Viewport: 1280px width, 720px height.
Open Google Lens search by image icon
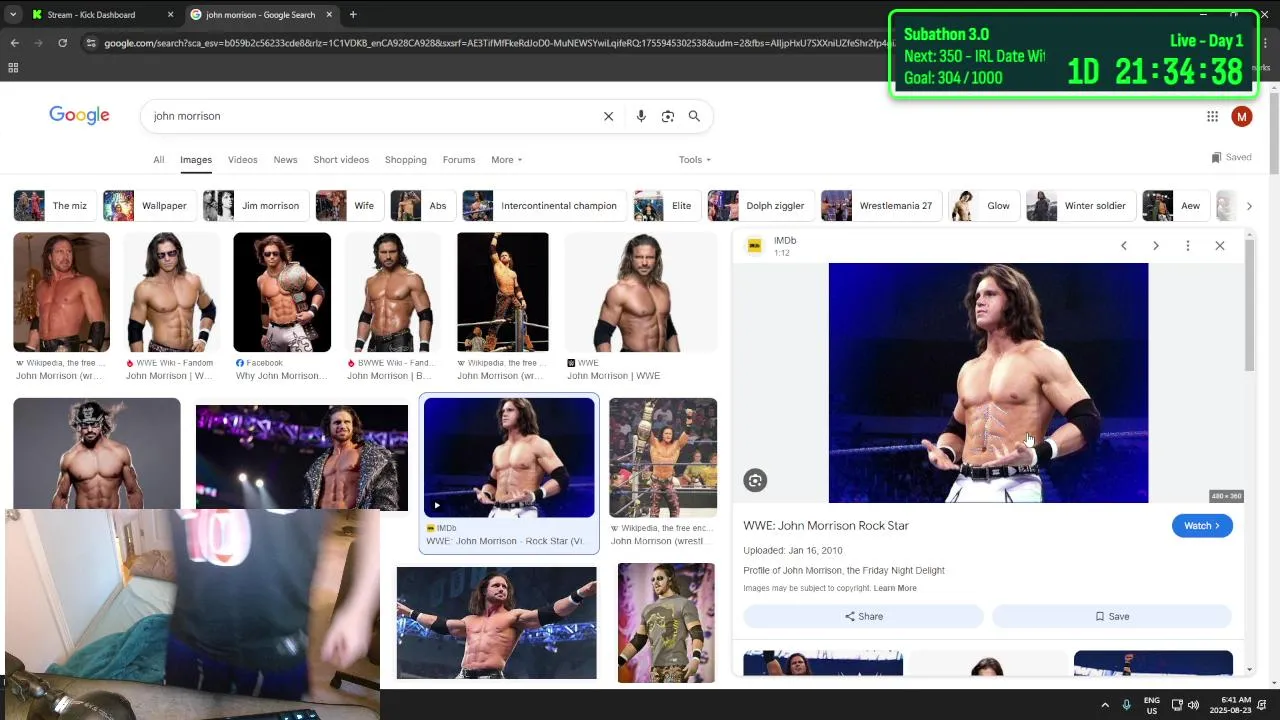[668, 116]
